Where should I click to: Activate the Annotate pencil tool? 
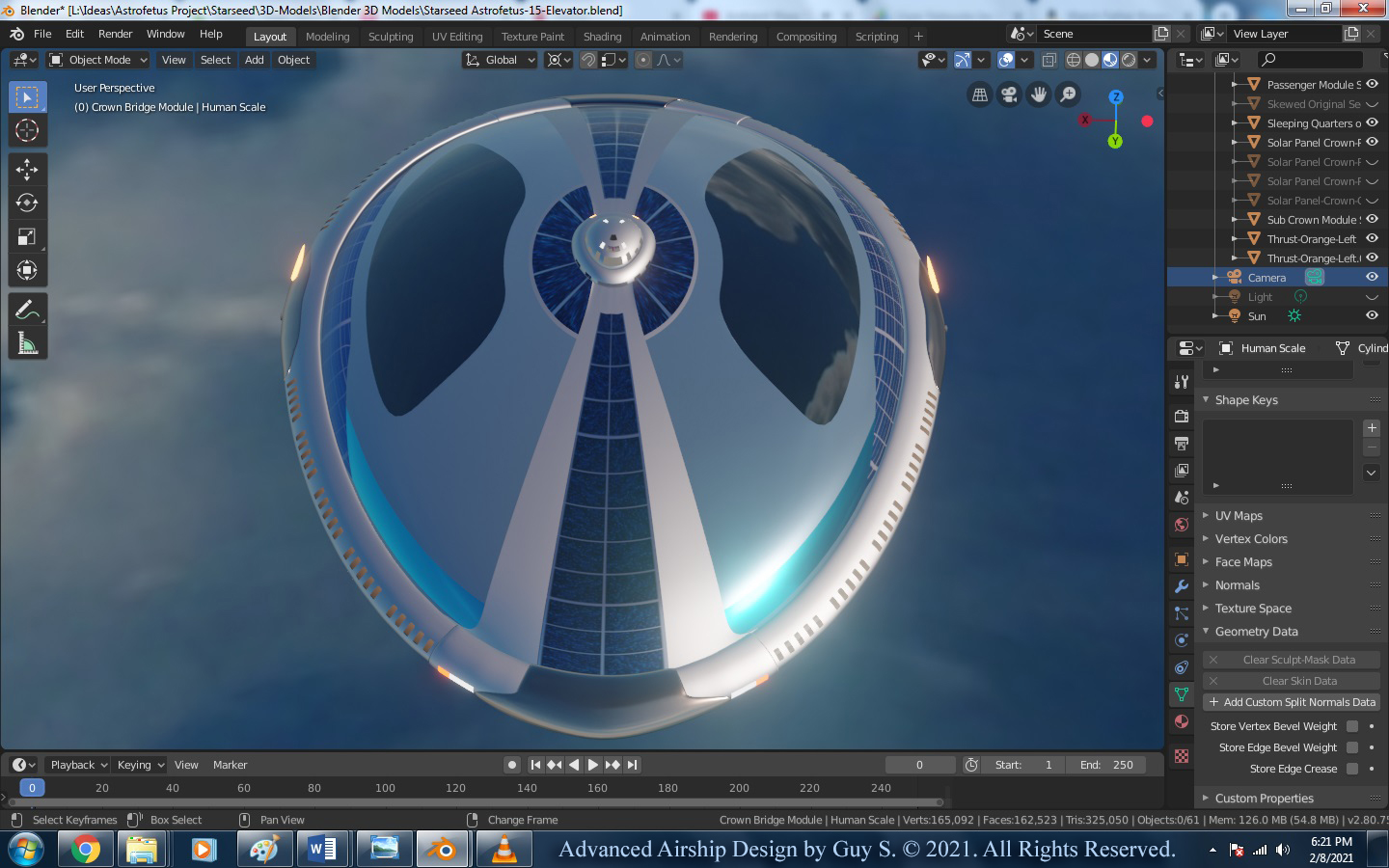(27, 310)
